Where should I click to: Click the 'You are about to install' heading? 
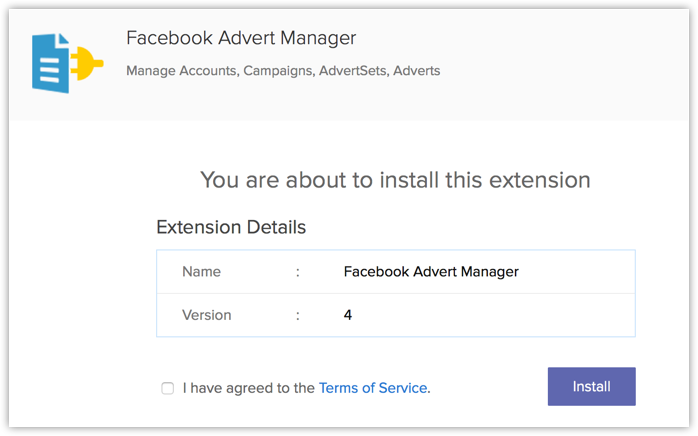[395, 180]
